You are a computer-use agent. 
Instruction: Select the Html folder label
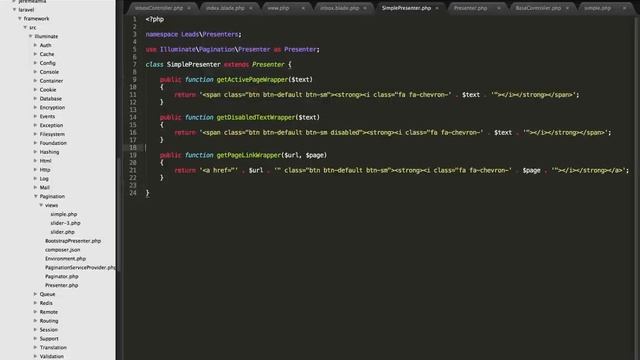click(x=45, y=161)
